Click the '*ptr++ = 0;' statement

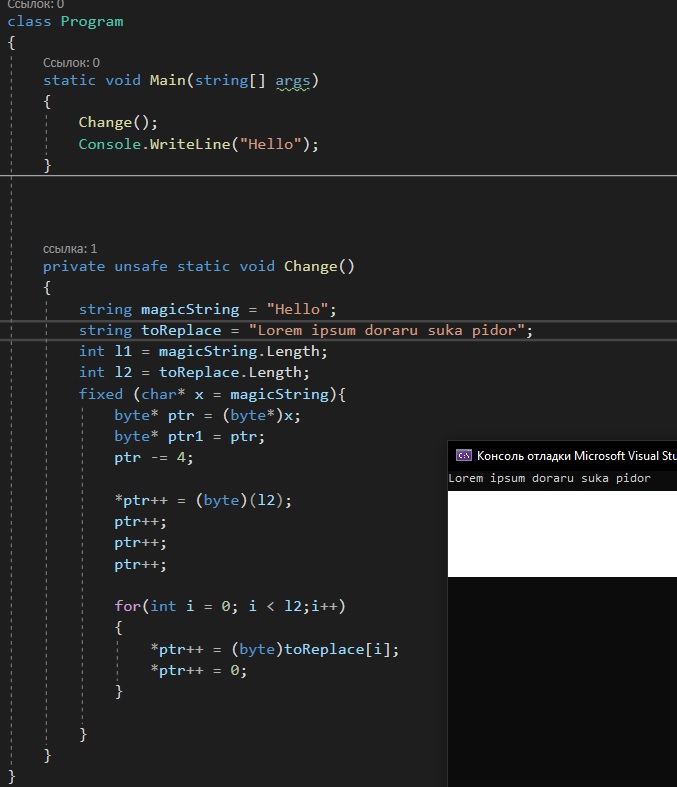point(198,671)
